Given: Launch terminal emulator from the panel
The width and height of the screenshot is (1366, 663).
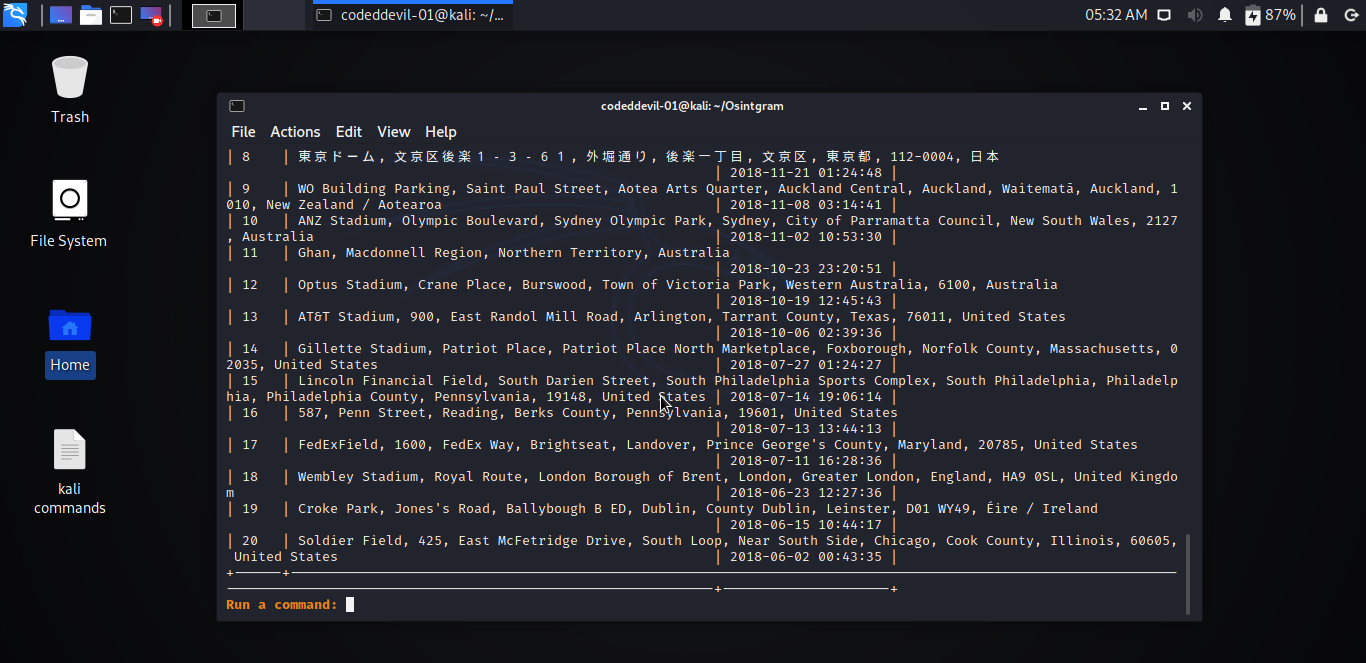Looking at the screenshot, I should click(121, 15).
